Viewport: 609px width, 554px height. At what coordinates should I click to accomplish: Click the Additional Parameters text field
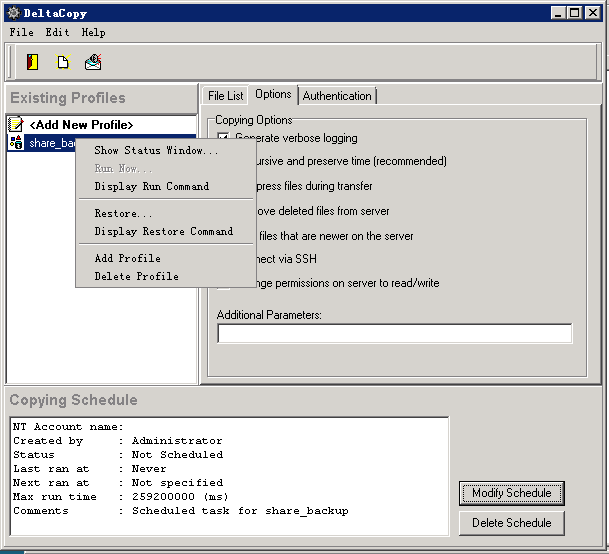click(x=394, y=334)
